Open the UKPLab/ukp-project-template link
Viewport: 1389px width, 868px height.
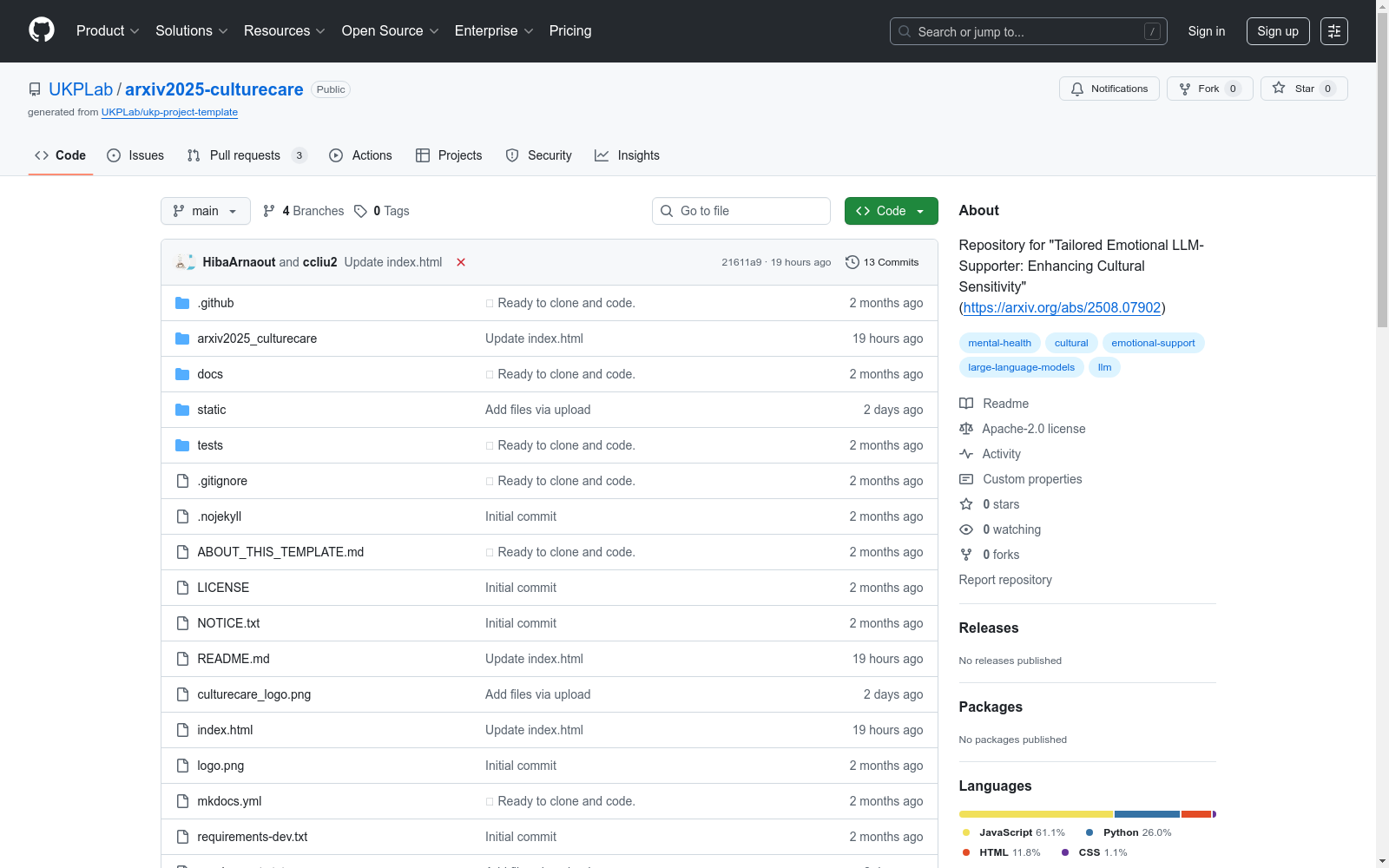[x=169, y=112]
